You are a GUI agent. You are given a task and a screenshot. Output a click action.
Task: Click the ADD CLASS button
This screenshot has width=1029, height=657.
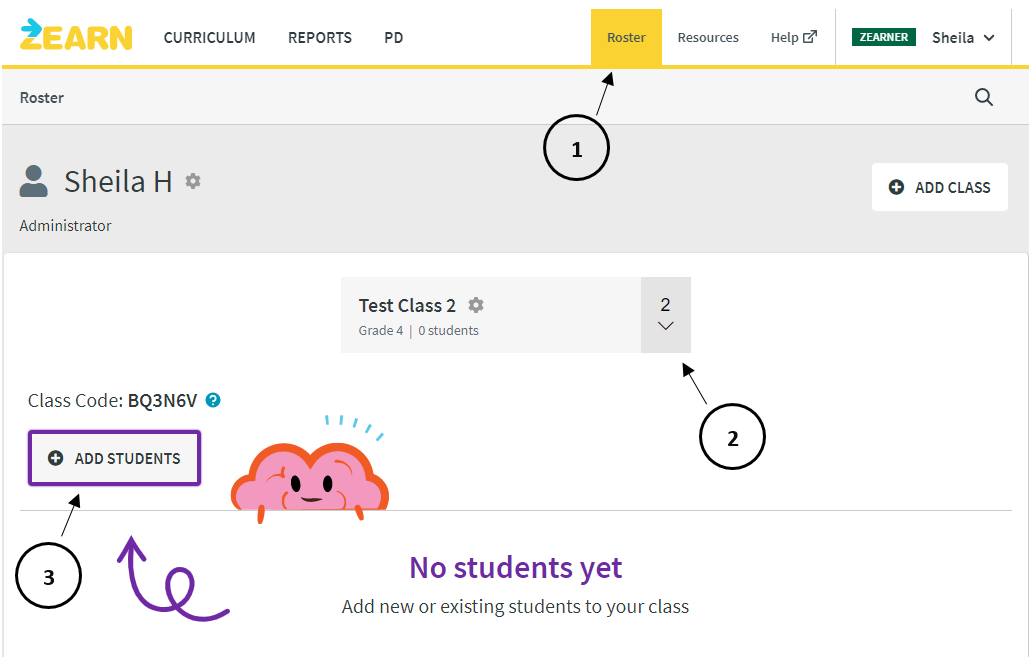tap(940, 187)
